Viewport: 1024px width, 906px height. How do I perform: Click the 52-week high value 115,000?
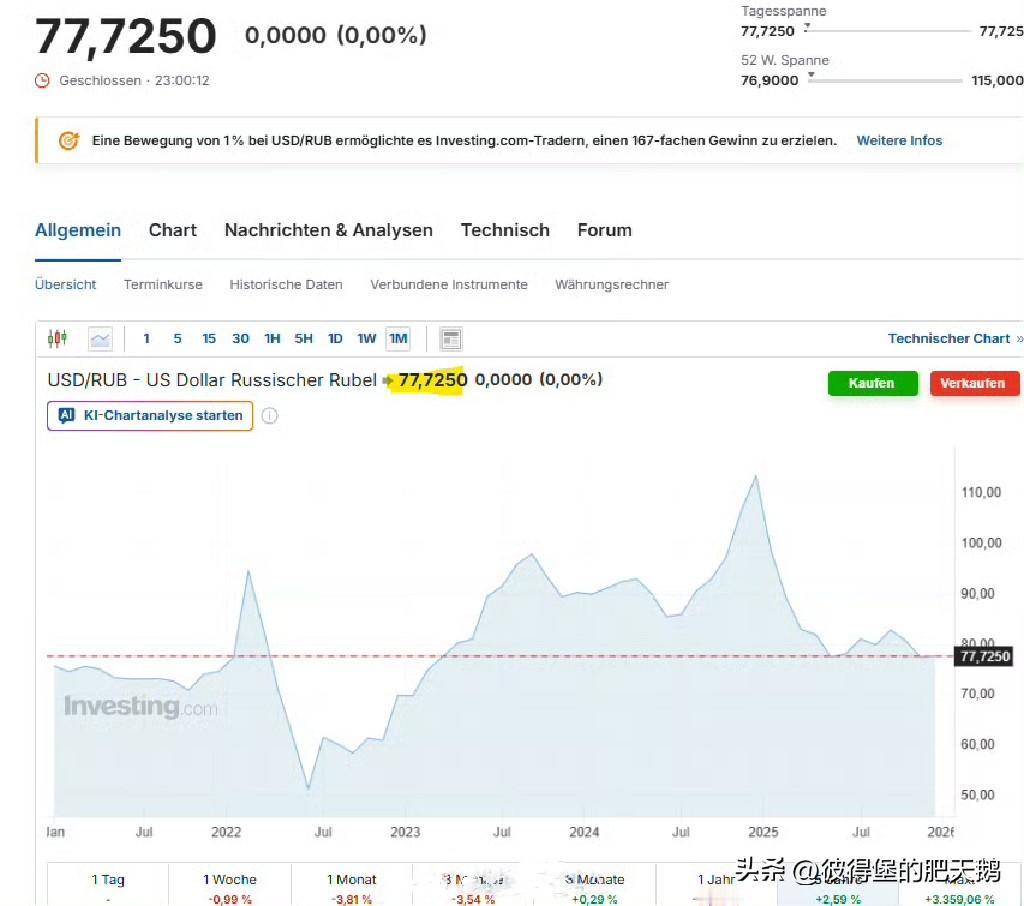[x=997, y=80]
